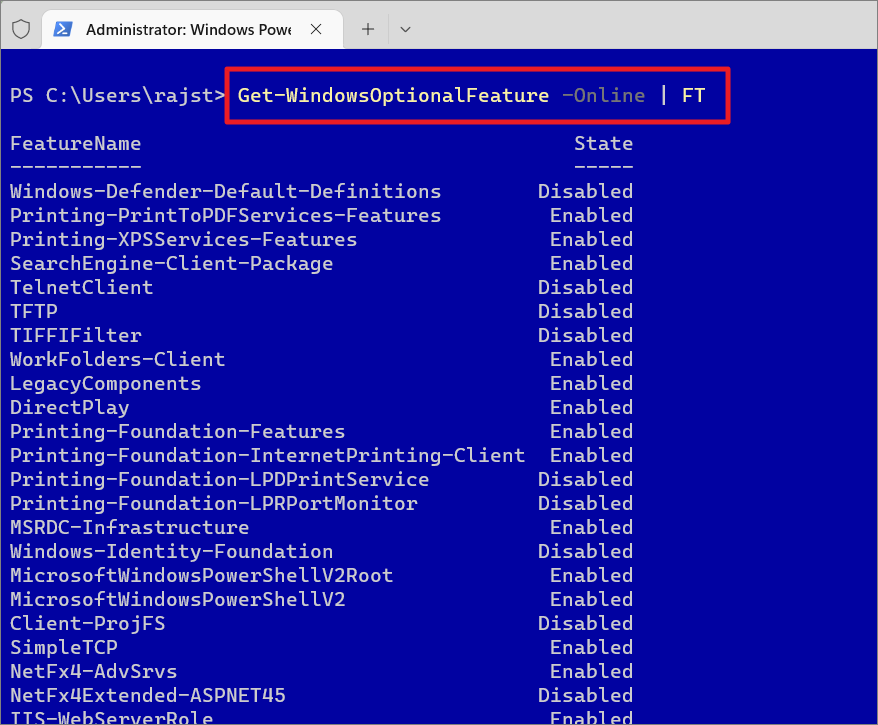Click the X icon on the PowerShell tab
The image size is (878, 725).
(317, 28)
